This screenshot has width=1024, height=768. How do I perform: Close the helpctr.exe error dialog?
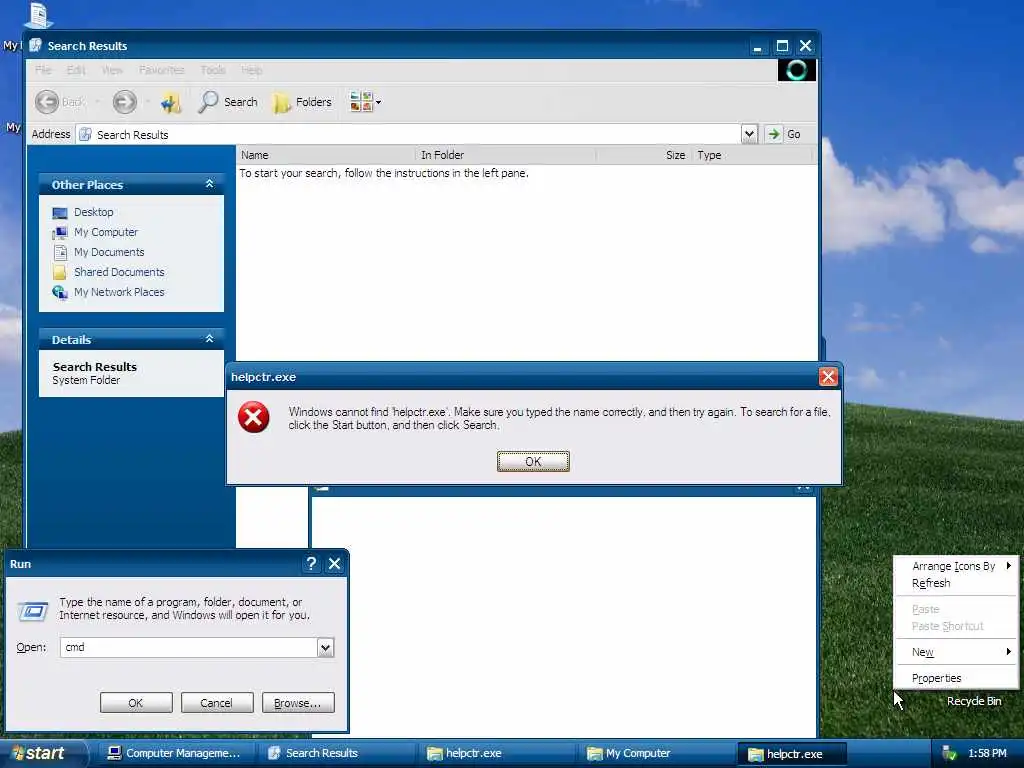coord(828,377)
